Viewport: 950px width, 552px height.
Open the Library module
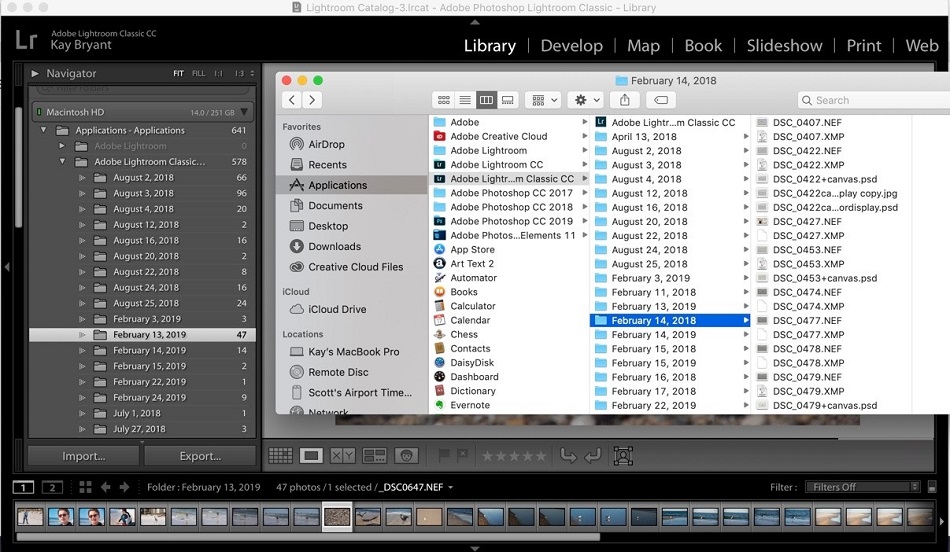click(x=490, y=45)
